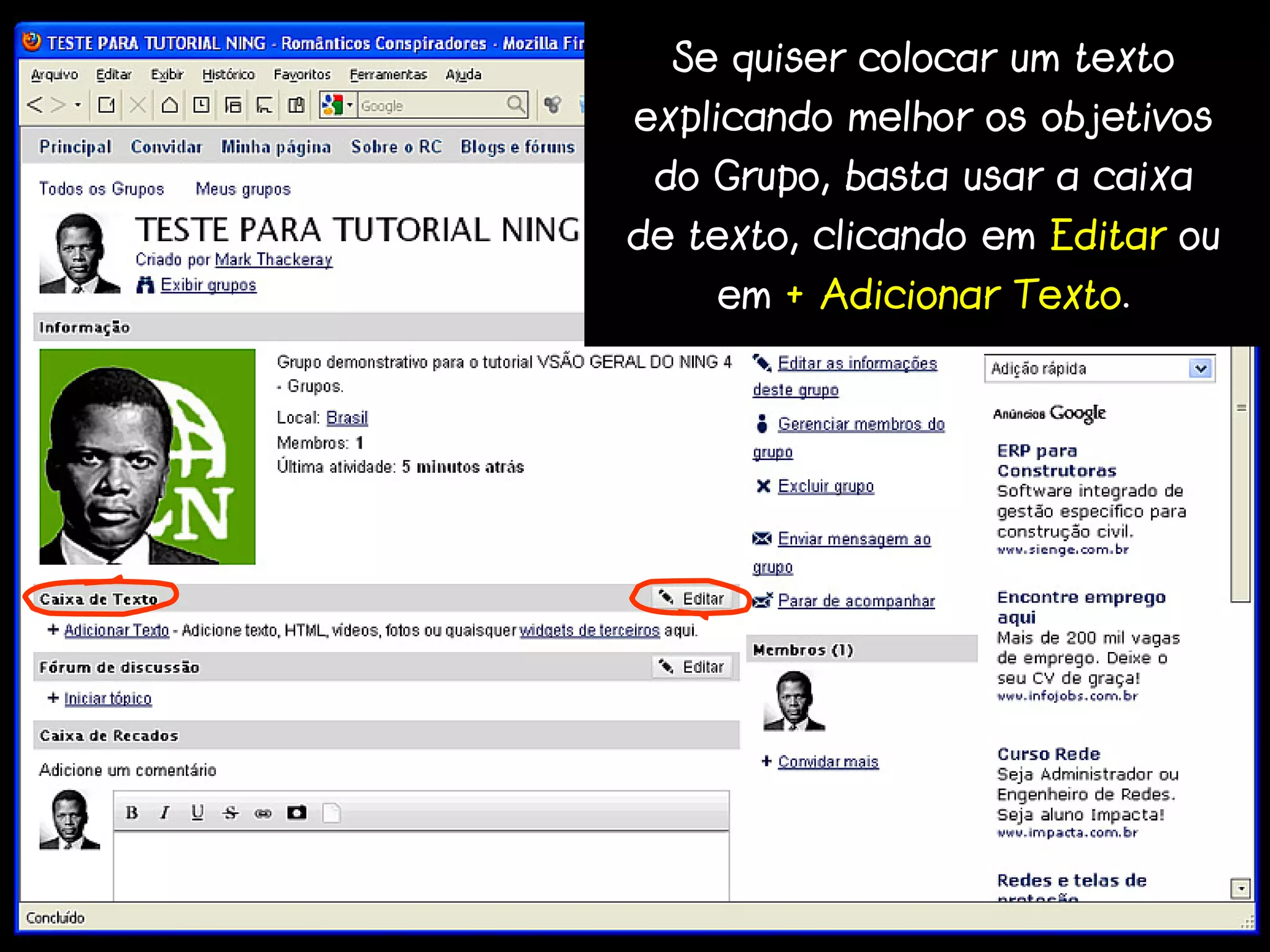The height and width of the screenshot is (952, 1270).
Task: Open the Brasil location link
Action: pyautogui.click(x=347, y=418)
